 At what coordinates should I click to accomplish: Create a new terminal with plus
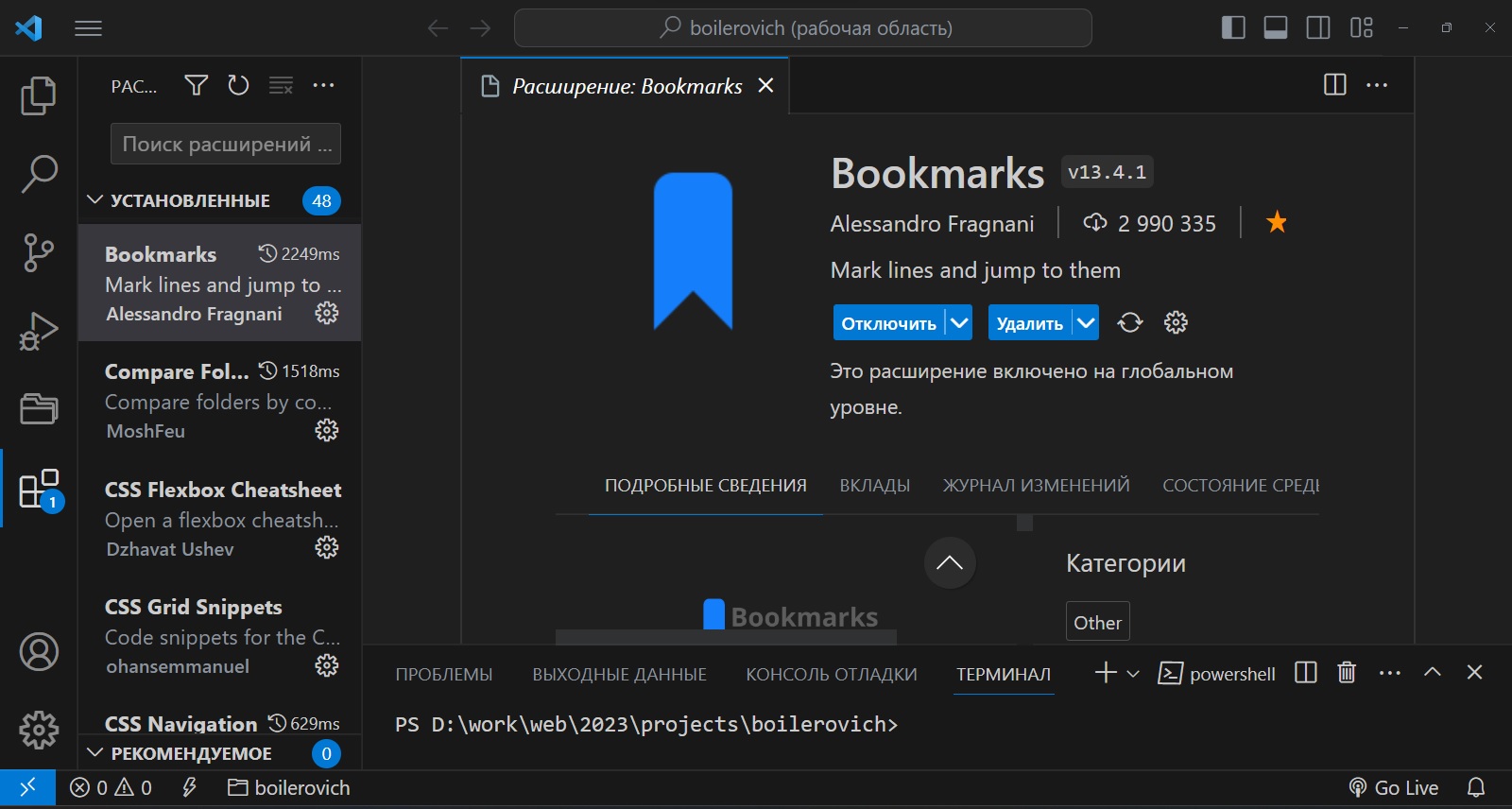click(x=1106, y=673)
